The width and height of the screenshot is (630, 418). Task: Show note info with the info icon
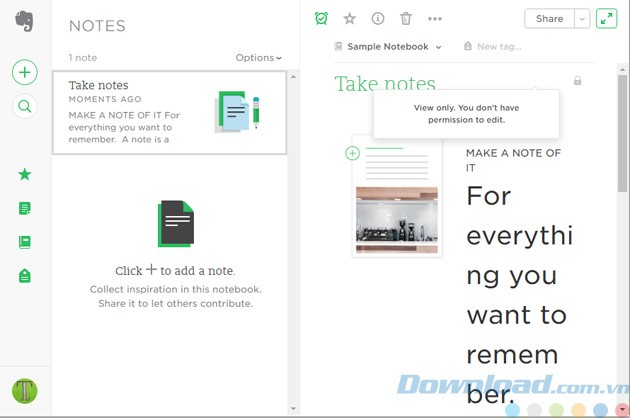[x=378, y=18]
